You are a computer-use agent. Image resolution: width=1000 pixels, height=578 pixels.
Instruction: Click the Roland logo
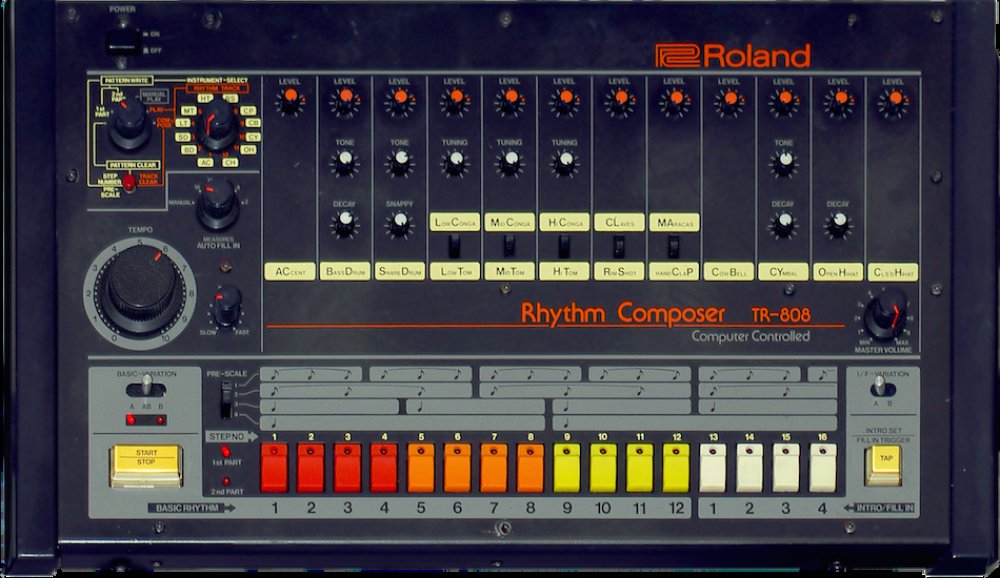[x=732, y=56]
